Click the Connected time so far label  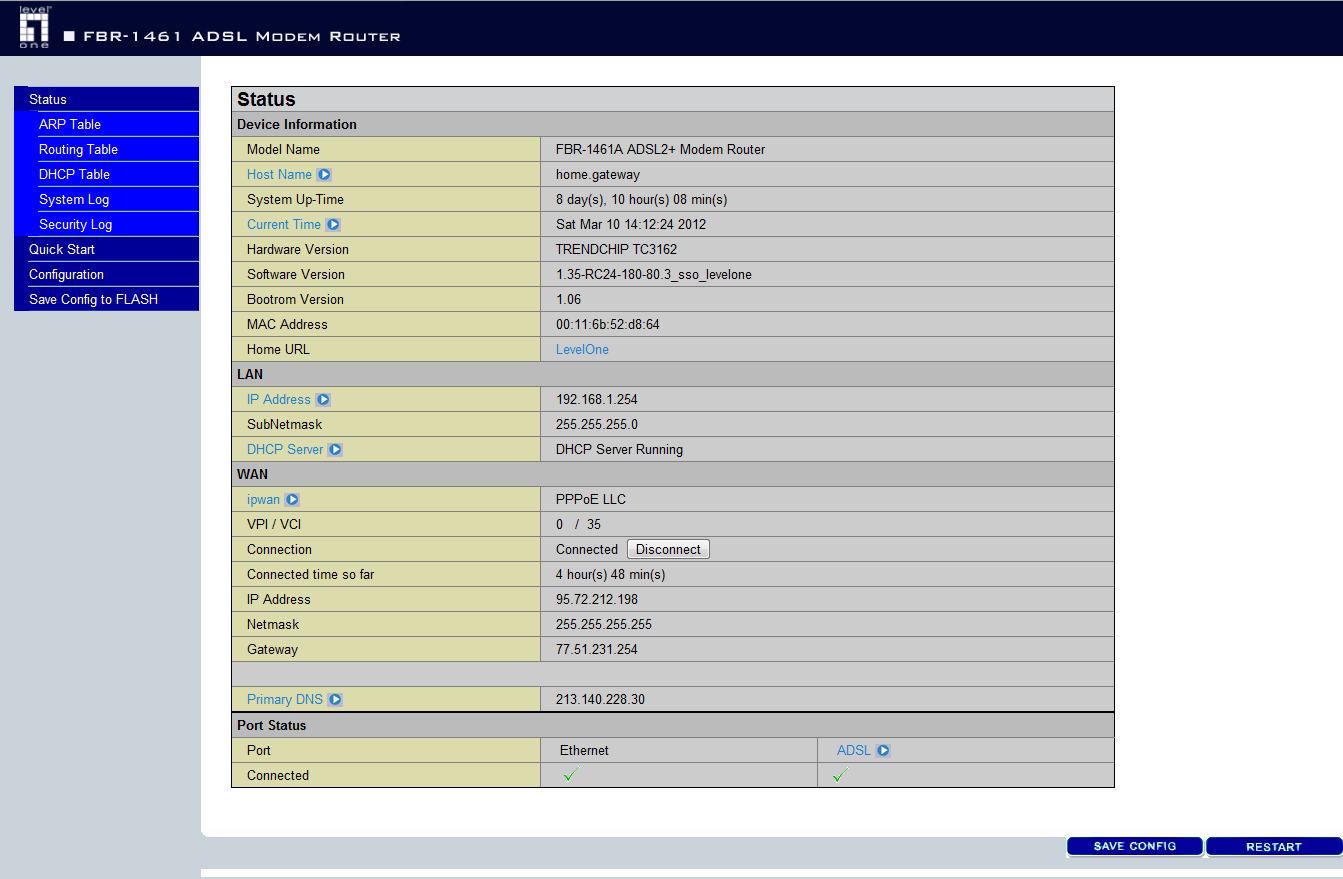click(311, 575)
